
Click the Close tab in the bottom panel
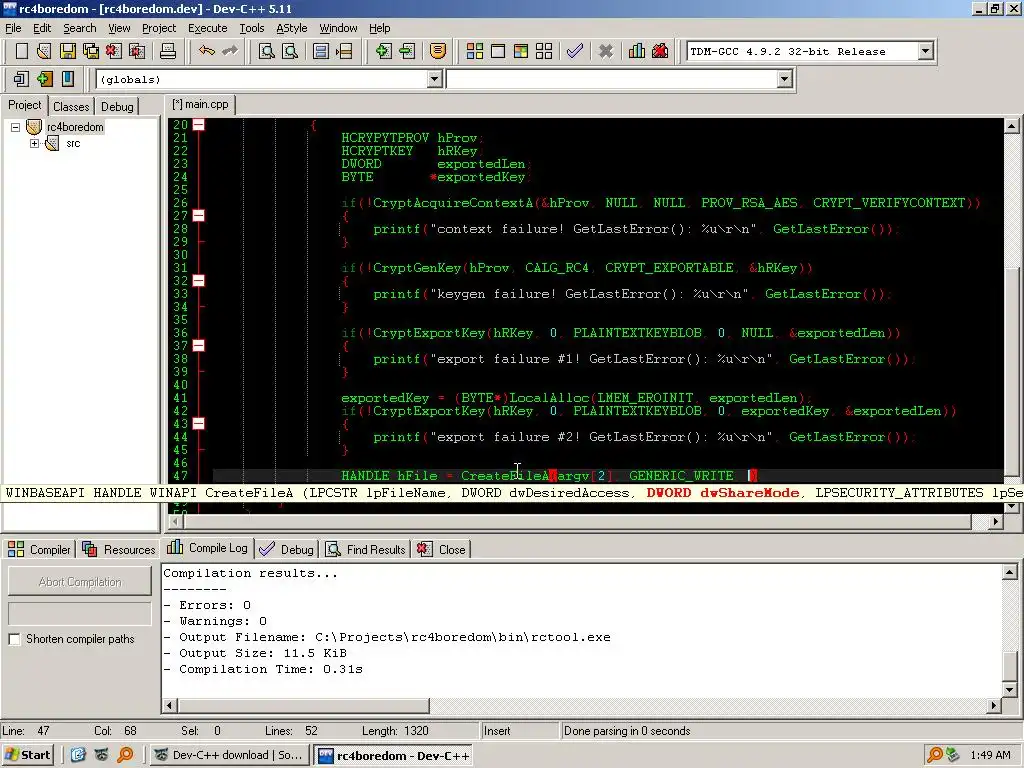pyautogui.click(x=441, y=550)
